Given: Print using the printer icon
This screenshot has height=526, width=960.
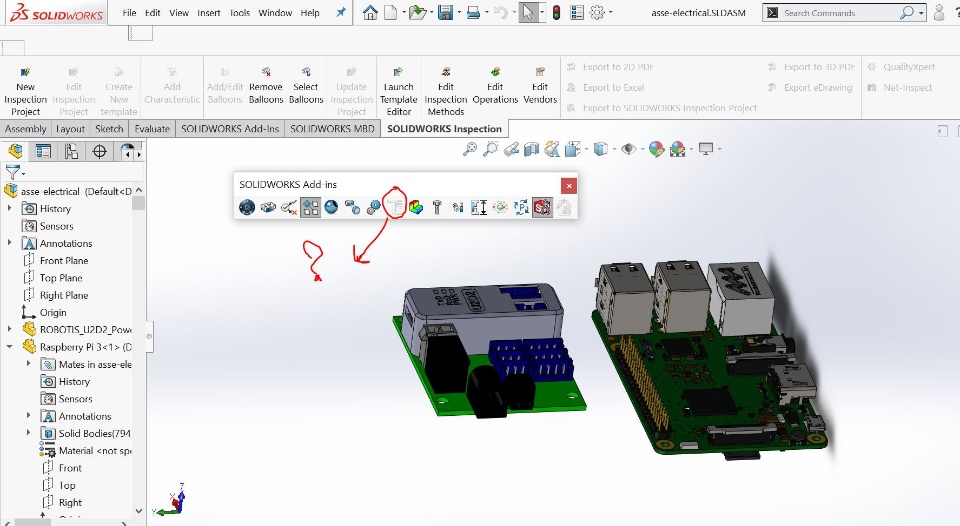Looking at the screenshot, I should tap(473, 12).
